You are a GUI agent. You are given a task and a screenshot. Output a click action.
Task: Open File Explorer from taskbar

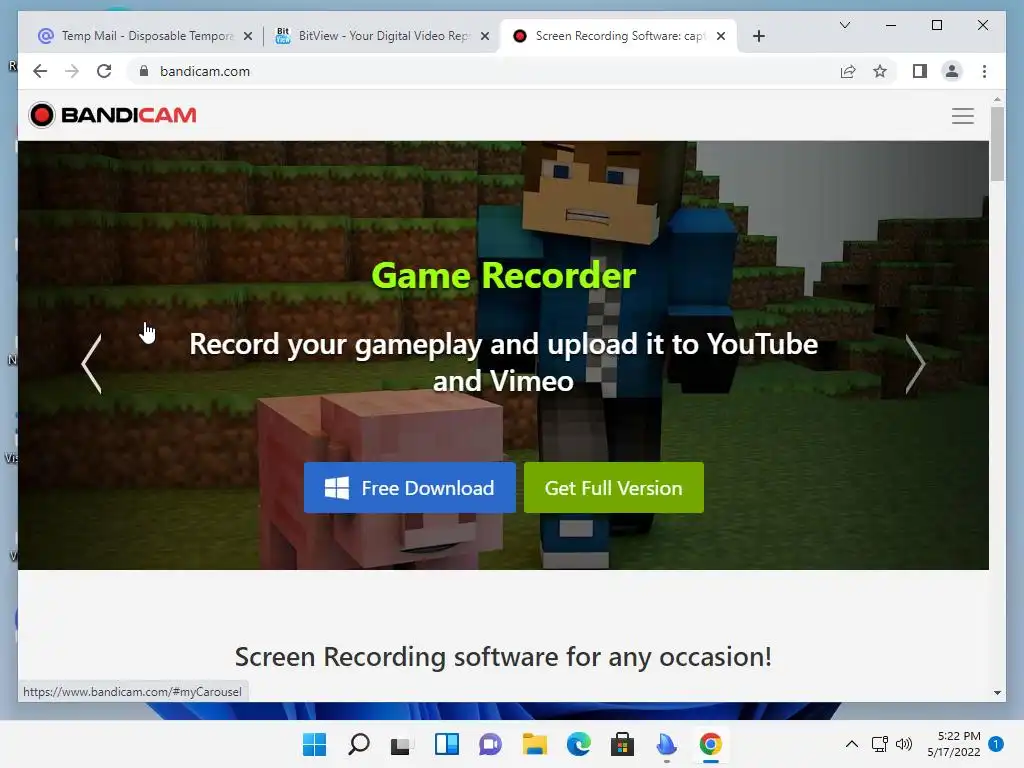pos(534,744)
